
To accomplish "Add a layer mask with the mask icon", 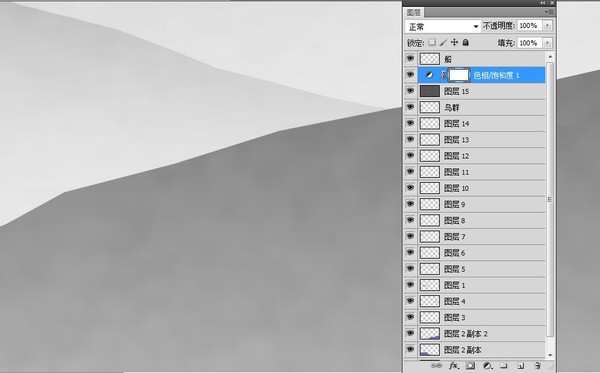I will [470, 366].
